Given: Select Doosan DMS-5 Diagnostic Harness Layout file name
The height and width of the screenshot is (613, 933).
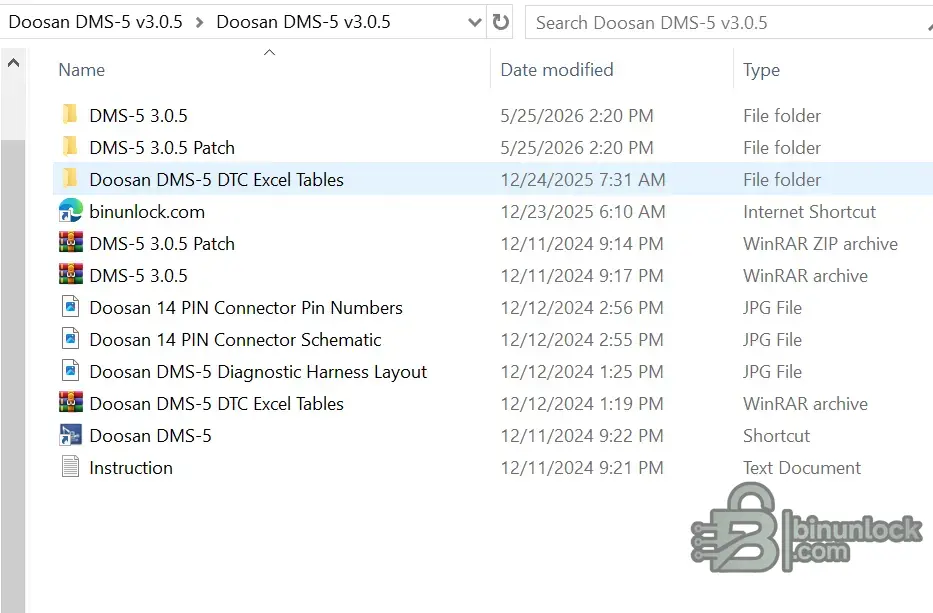Looking at the screenshot, I should 258,372.
